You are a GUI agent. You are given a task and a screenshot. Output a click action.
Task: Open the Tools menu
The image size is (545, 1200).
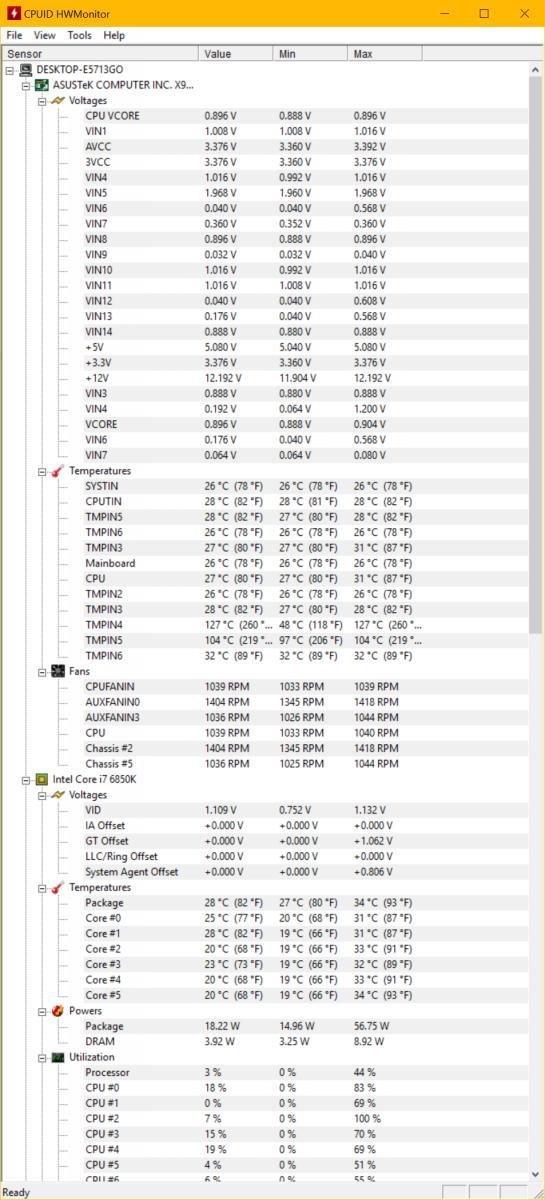pyautogui.click(x=80, y=35)
